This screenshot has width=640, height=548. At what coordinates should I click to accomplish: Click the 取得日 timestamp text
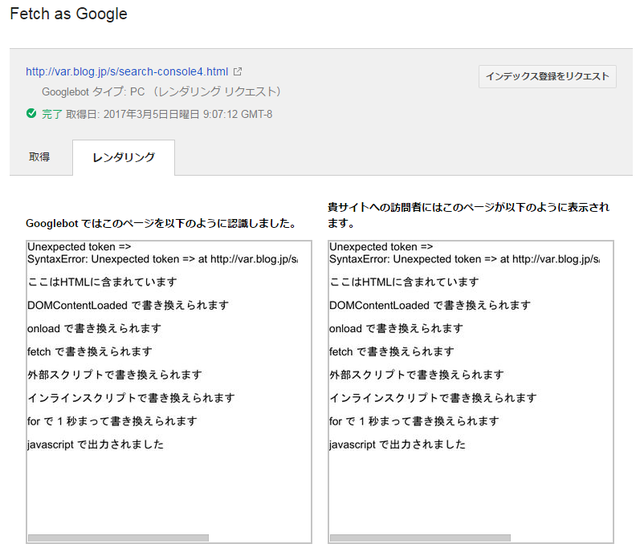[169, 114]
